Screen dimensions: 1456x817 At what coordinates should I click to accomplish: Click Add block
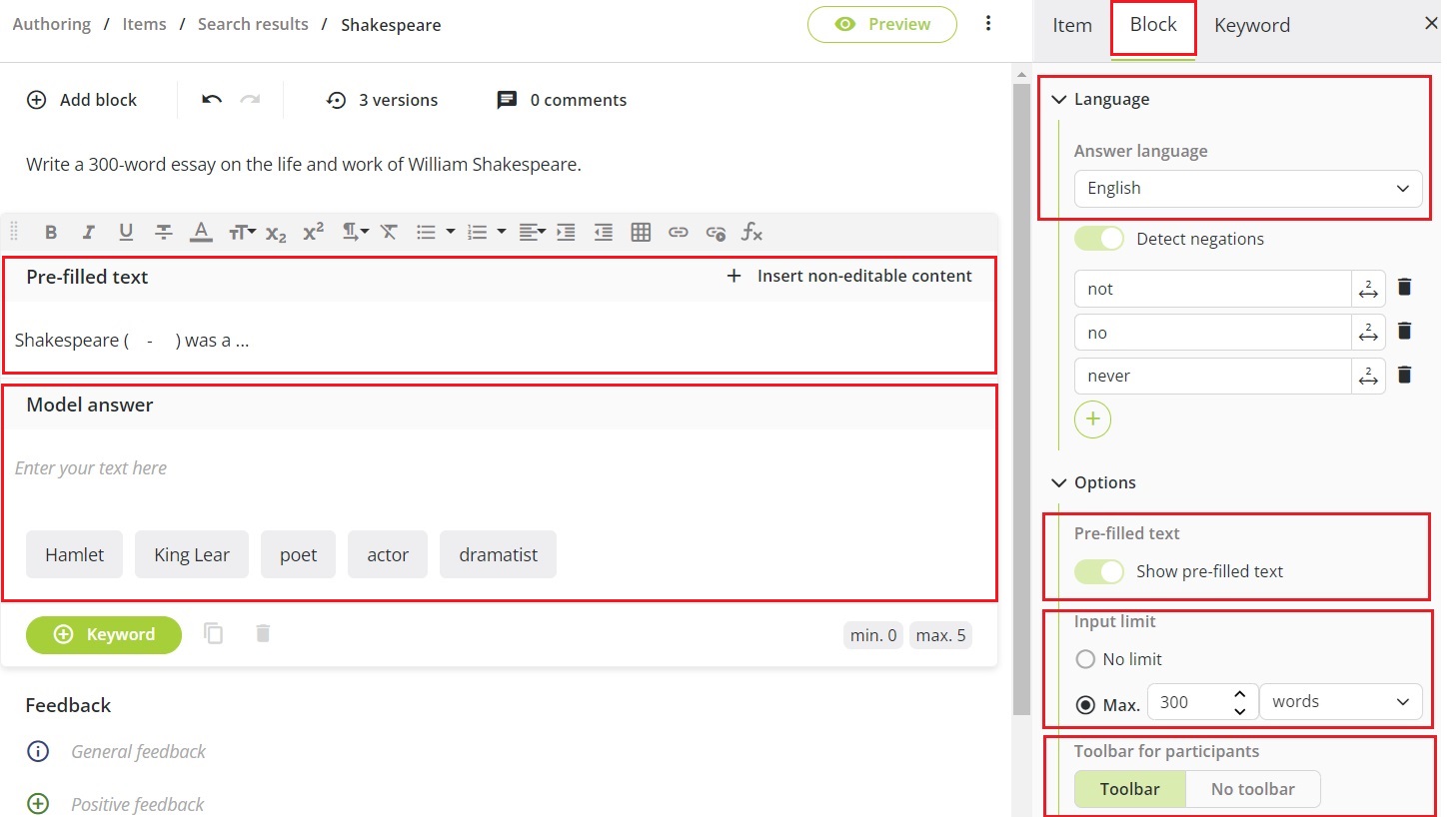81,100
